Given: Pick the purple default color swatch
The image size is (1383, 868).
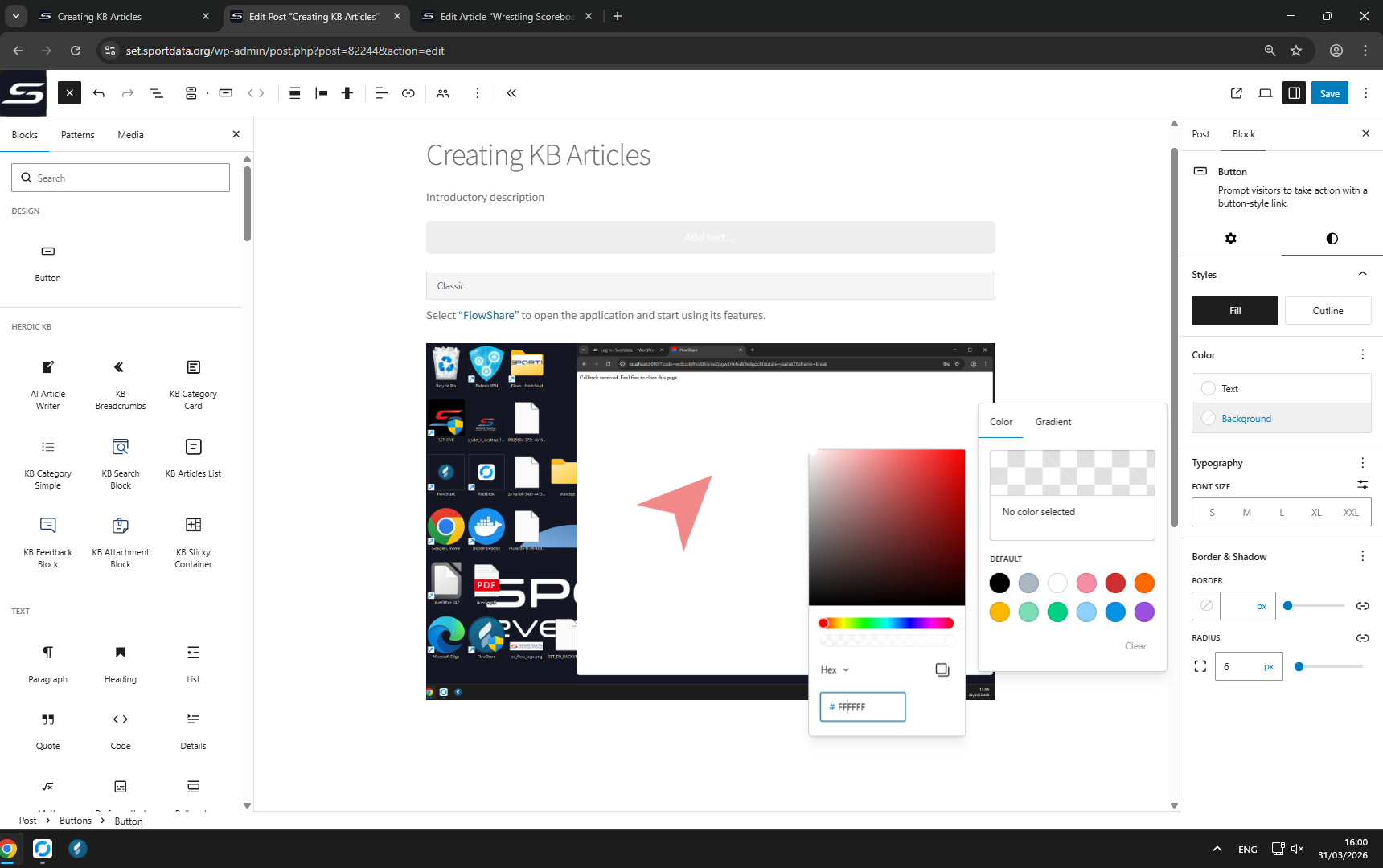Looking at the screenshot, I should coord(1143,612).
